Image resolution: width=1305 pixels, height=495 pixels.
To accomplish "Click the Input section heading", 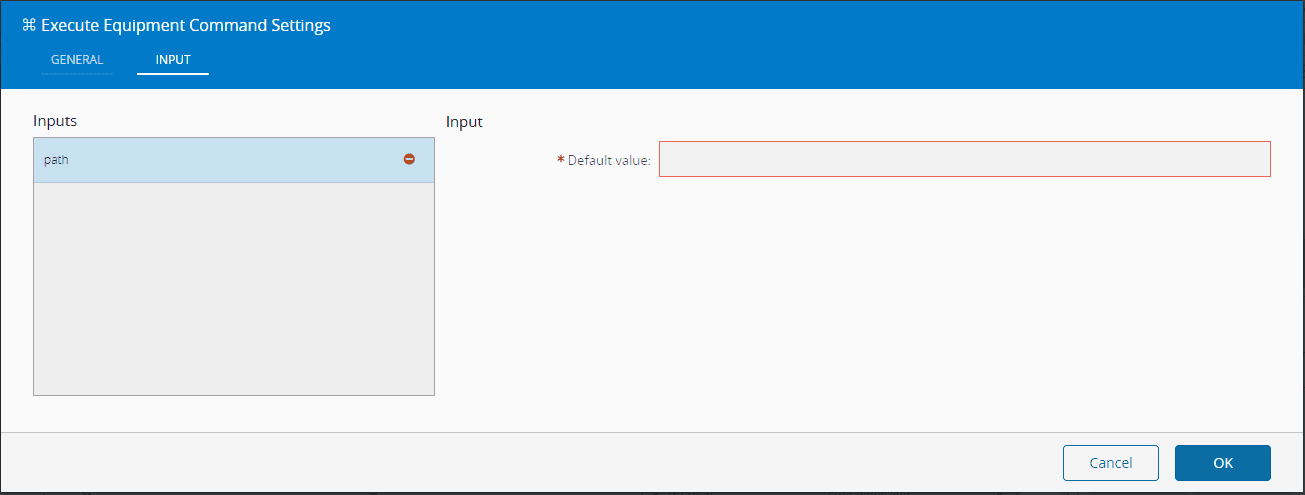I will click(464, 122).
